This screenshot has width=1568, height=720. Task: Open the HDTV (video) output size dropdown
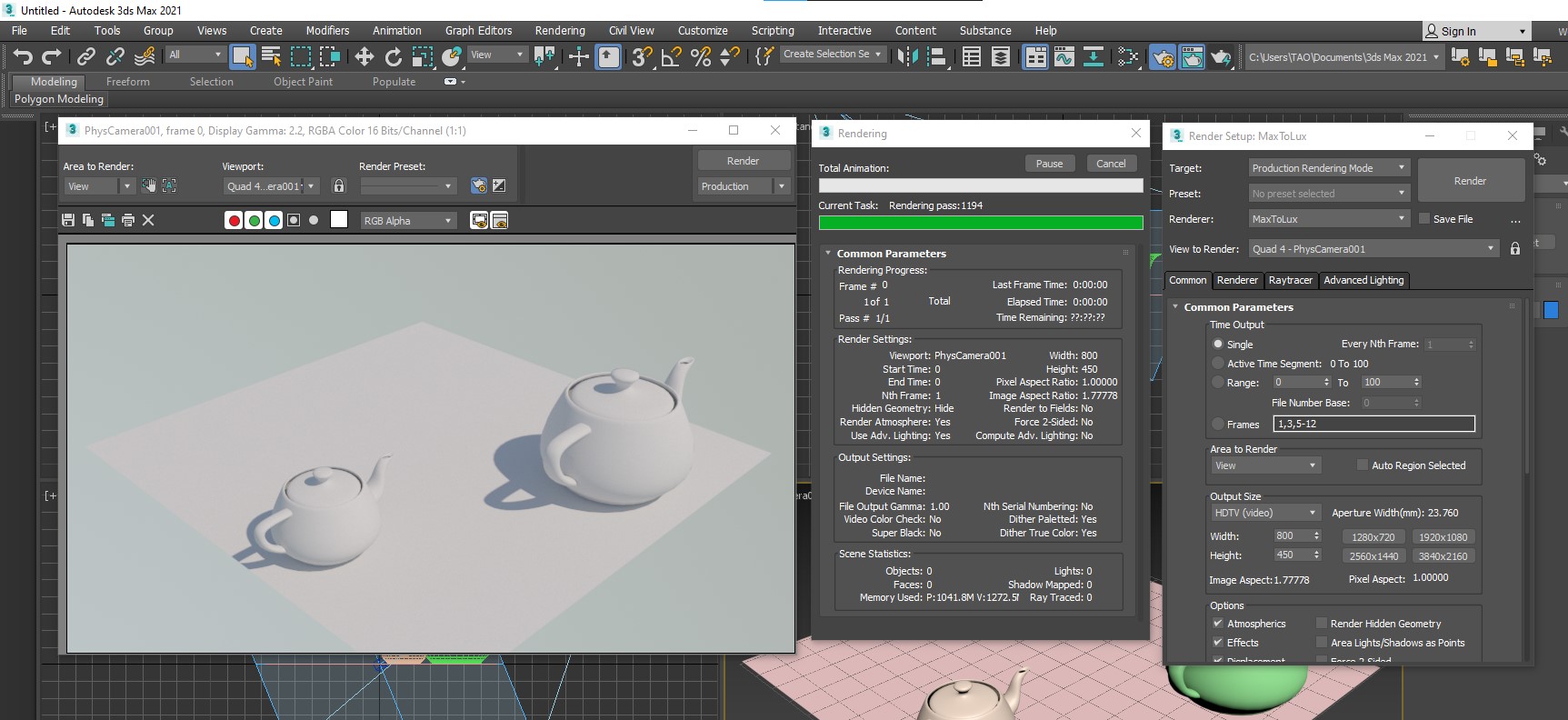click(1265, 513)
